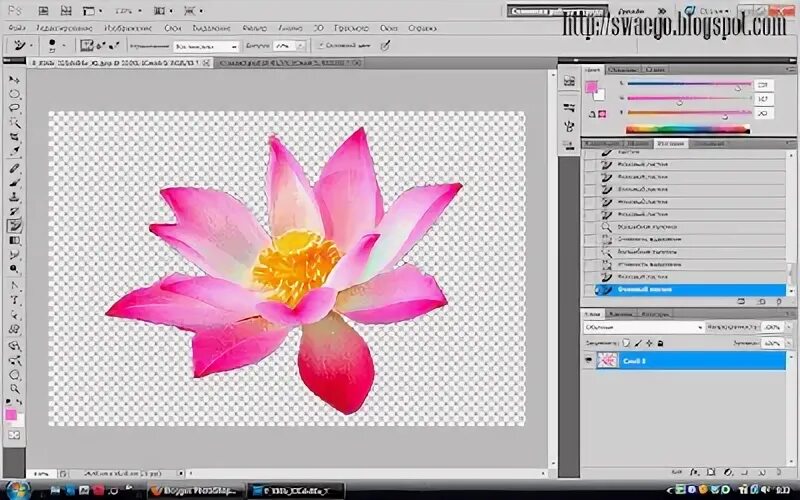Click the foreground color swatch in the Color panel
Image resolution: width=800 pixels, height=500 pixels.
[x=591, y=88]
